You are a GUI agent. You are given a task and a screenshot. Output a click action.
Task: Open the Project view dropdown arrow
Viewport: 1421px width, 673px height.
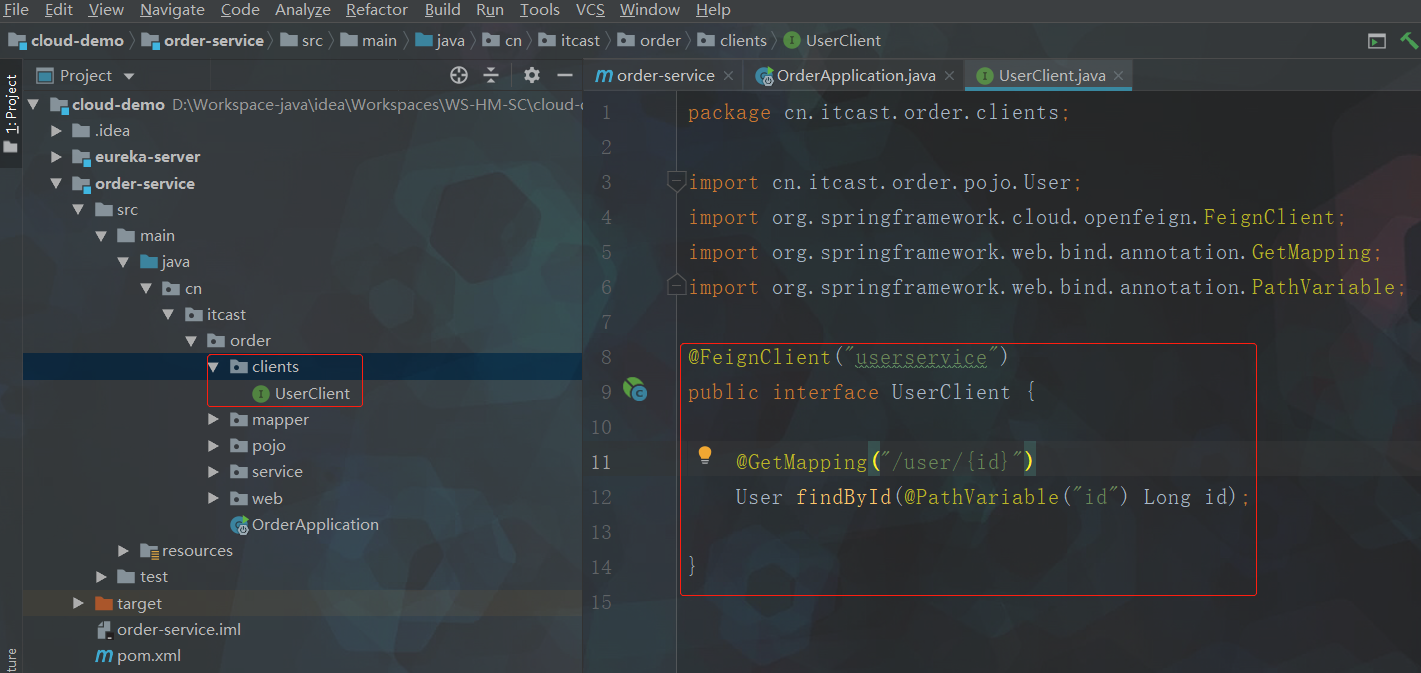pyautogui.click(x=129, y=76)
